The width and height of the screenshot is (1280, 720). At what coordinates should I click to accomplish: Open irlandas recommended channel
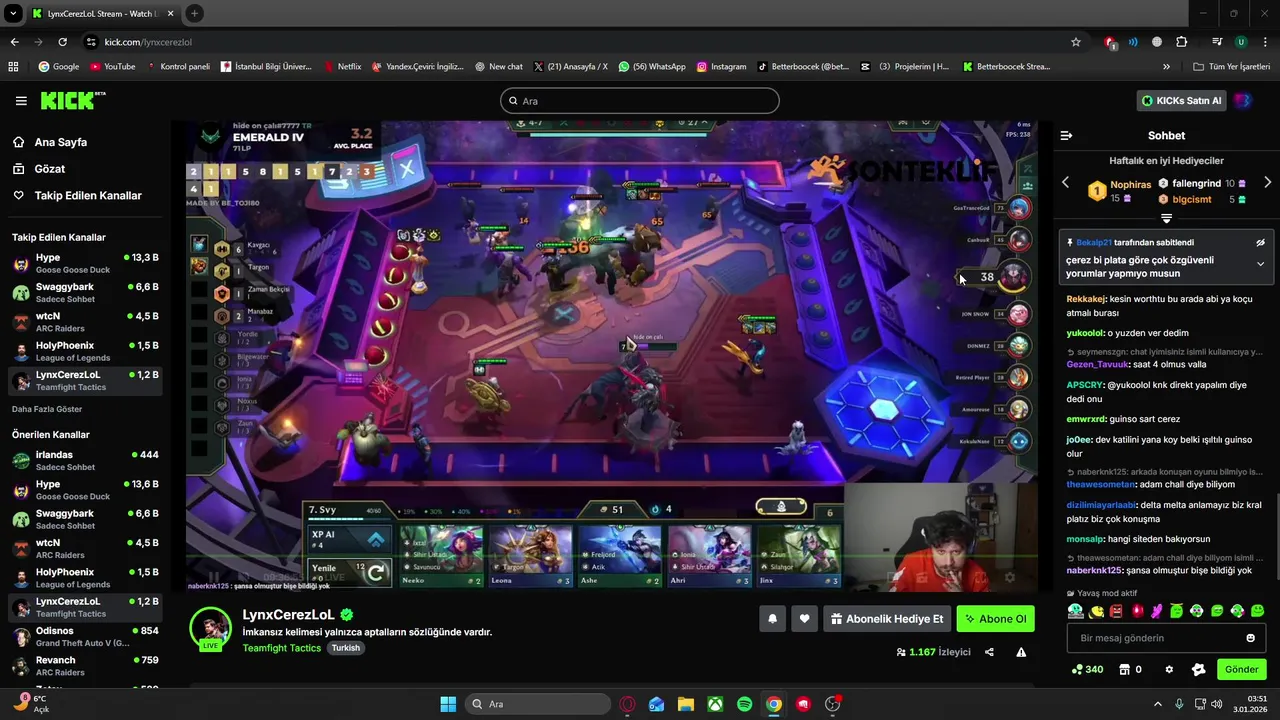[85, 460]
